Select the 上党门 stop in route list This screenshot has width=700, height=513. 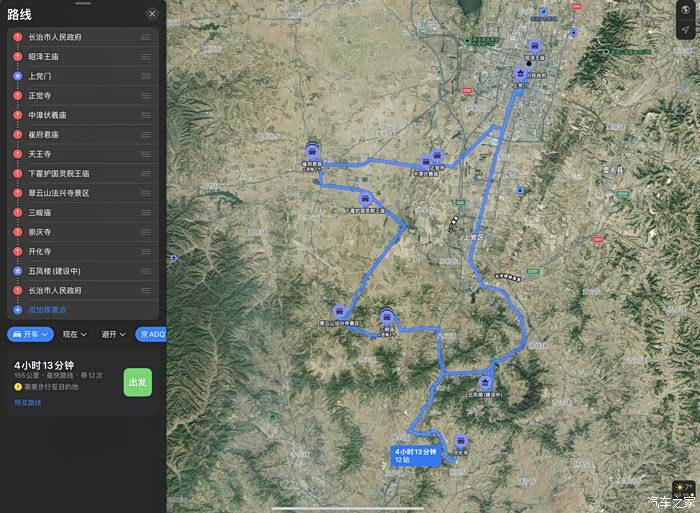tap(83, 76)
